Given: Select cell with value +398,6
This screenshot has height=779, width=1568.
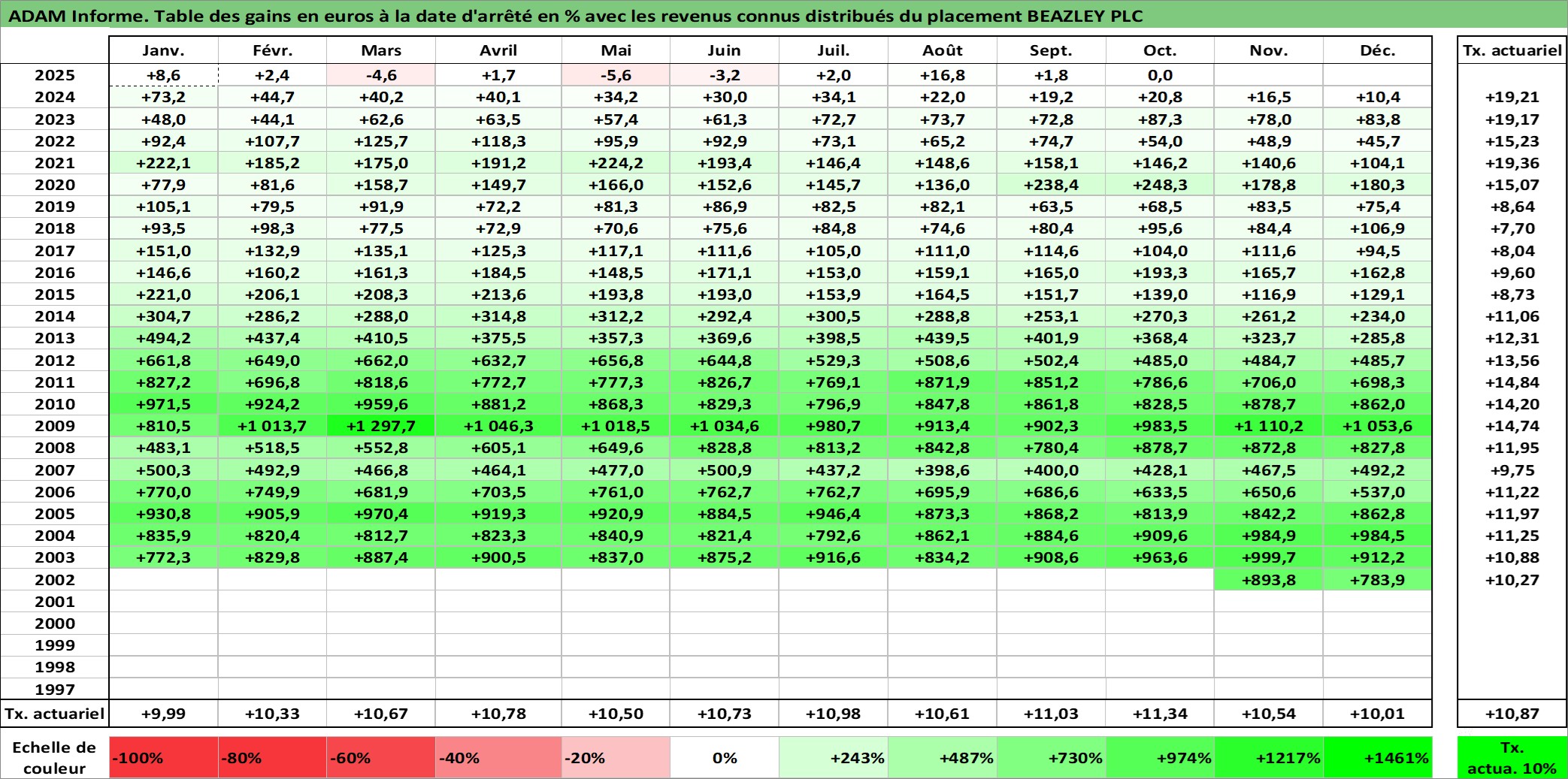Looking at the screenshot, I should (x=943, y=470).
